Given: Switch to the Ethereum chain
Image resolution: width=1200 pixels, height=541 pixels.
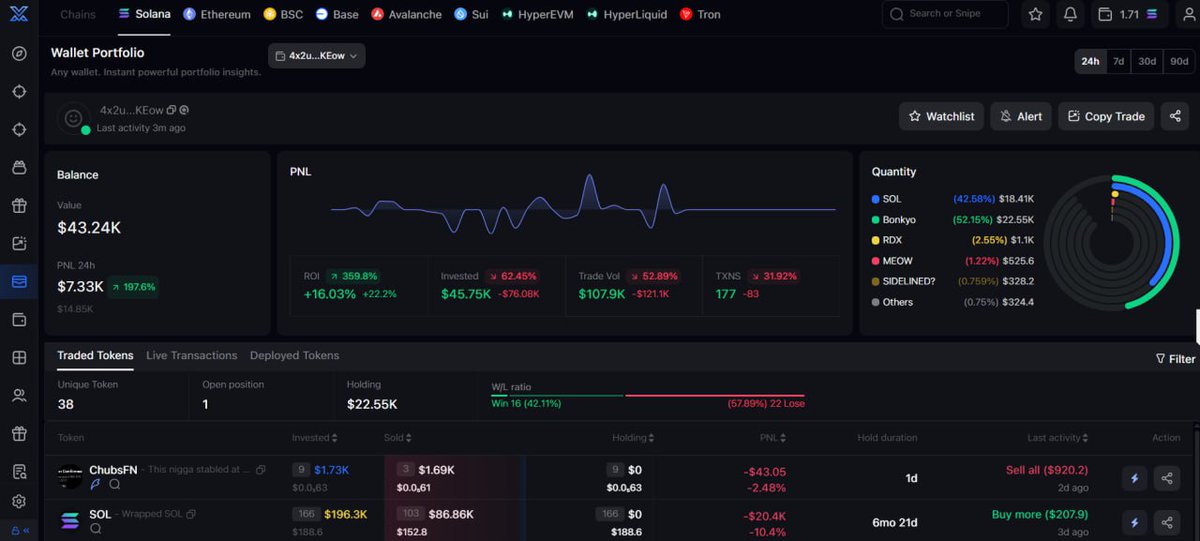Looking at the screenshot, I should 217,15.
